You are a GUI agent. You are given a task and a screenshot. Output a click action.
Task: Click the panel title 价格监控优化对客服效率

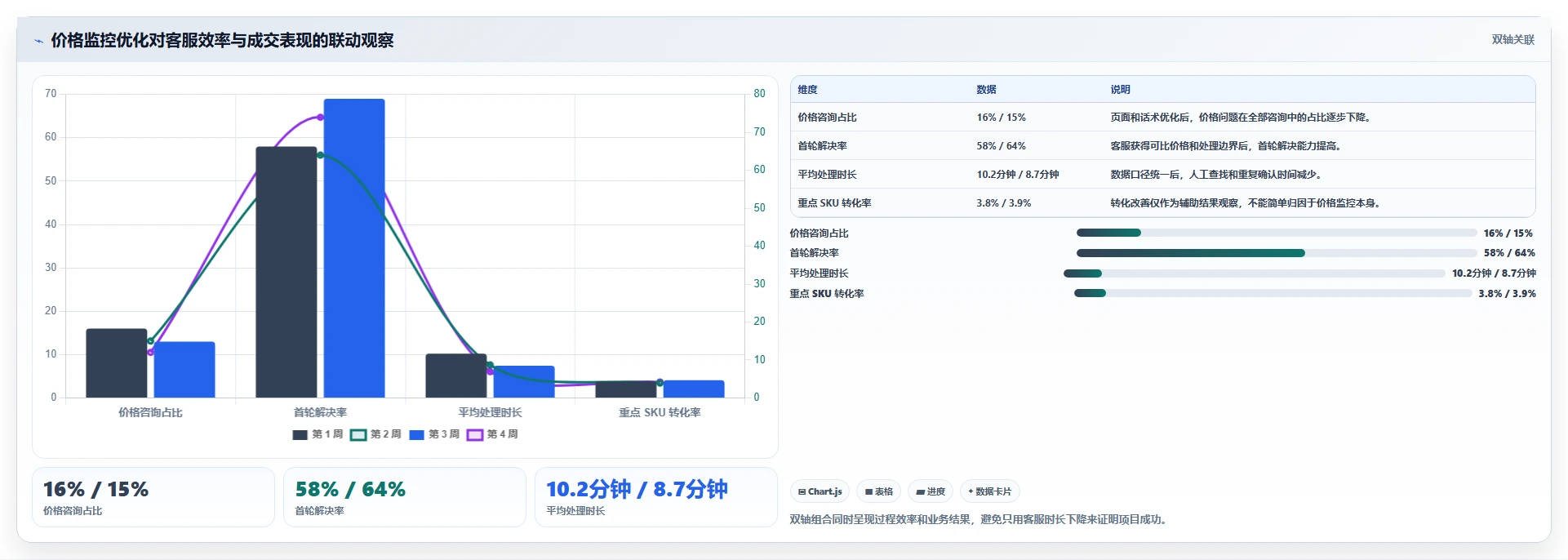(222, 41)
